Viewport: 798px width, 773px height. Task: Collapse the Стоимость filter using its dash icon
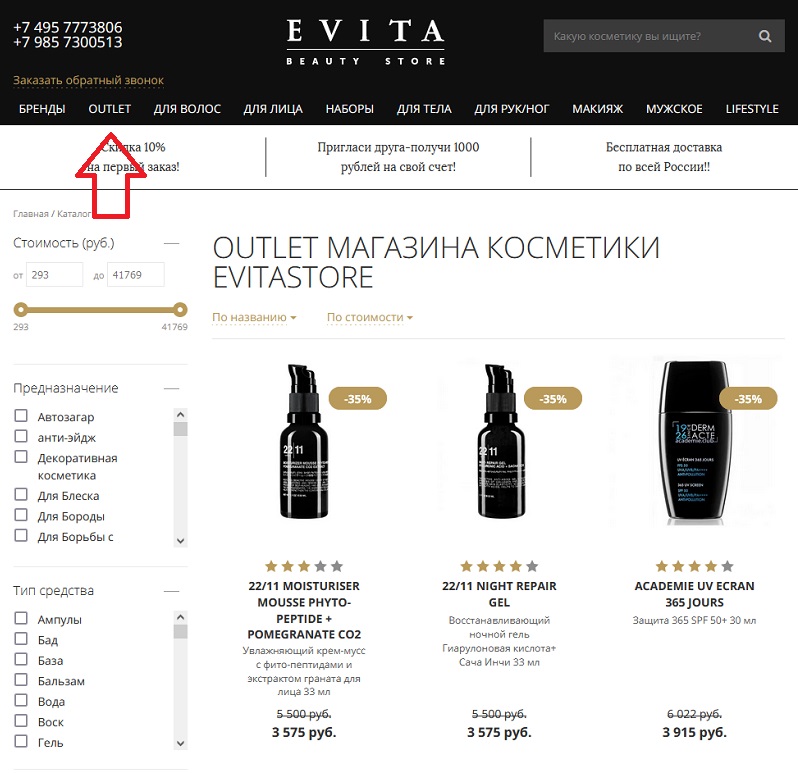pos(172,244)
